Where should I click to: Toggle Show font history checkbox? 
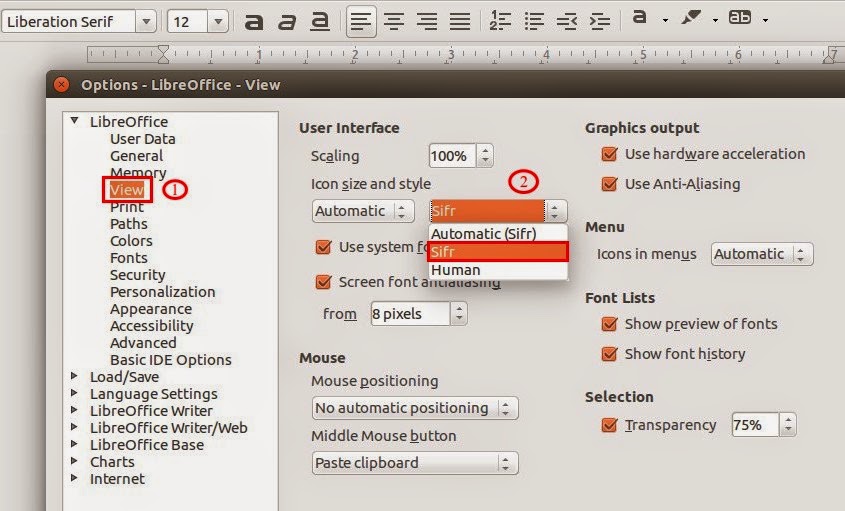pos(609,354)
